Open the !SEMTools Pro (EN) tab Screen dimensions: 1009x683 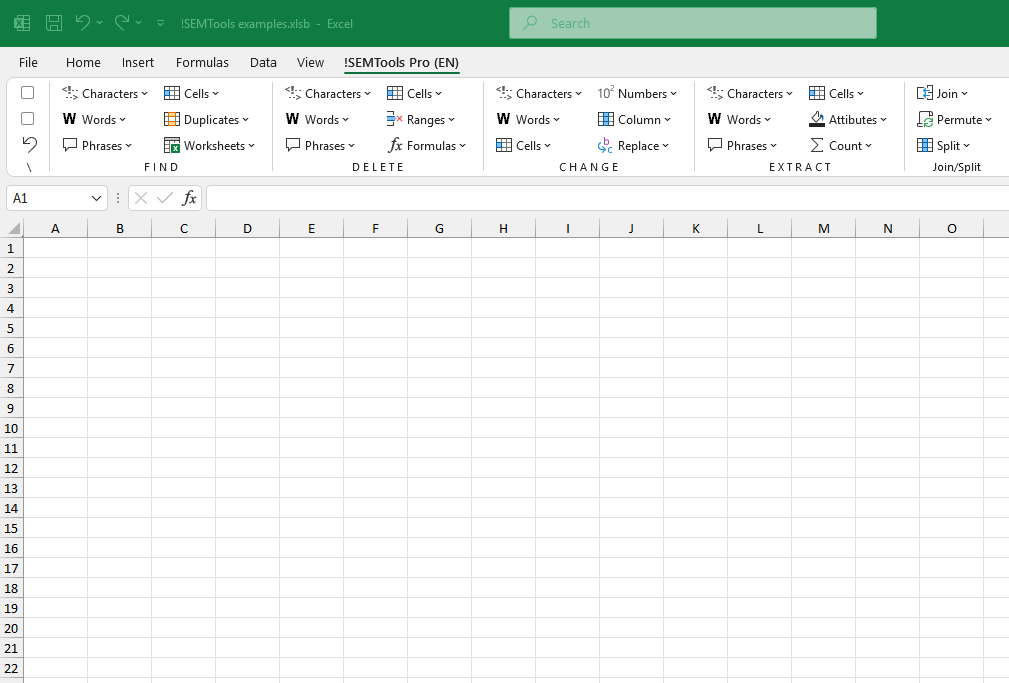[x=401, y=62]
